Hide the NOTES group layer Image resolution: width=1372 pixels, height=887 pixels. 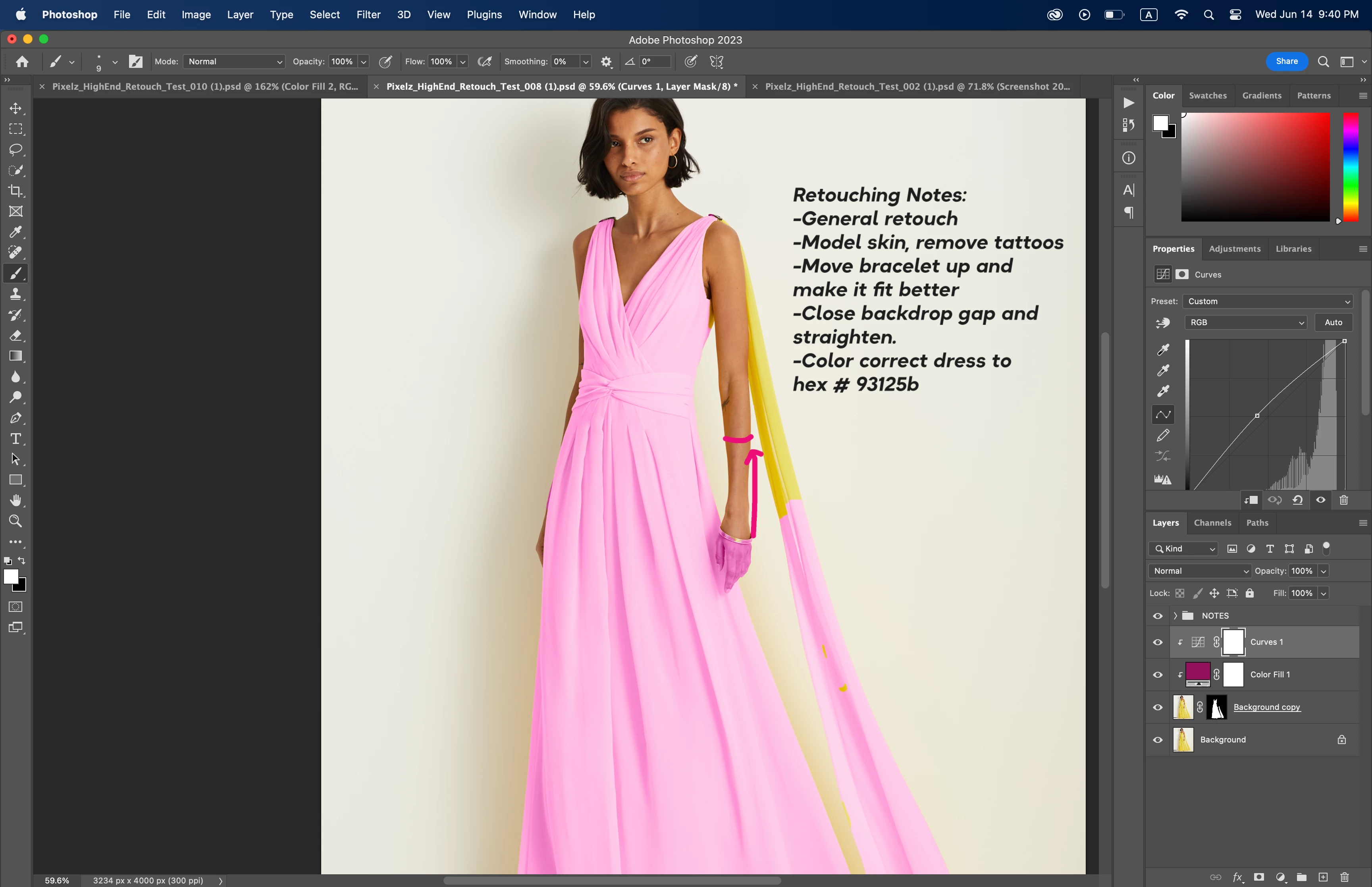point(1157,616)
